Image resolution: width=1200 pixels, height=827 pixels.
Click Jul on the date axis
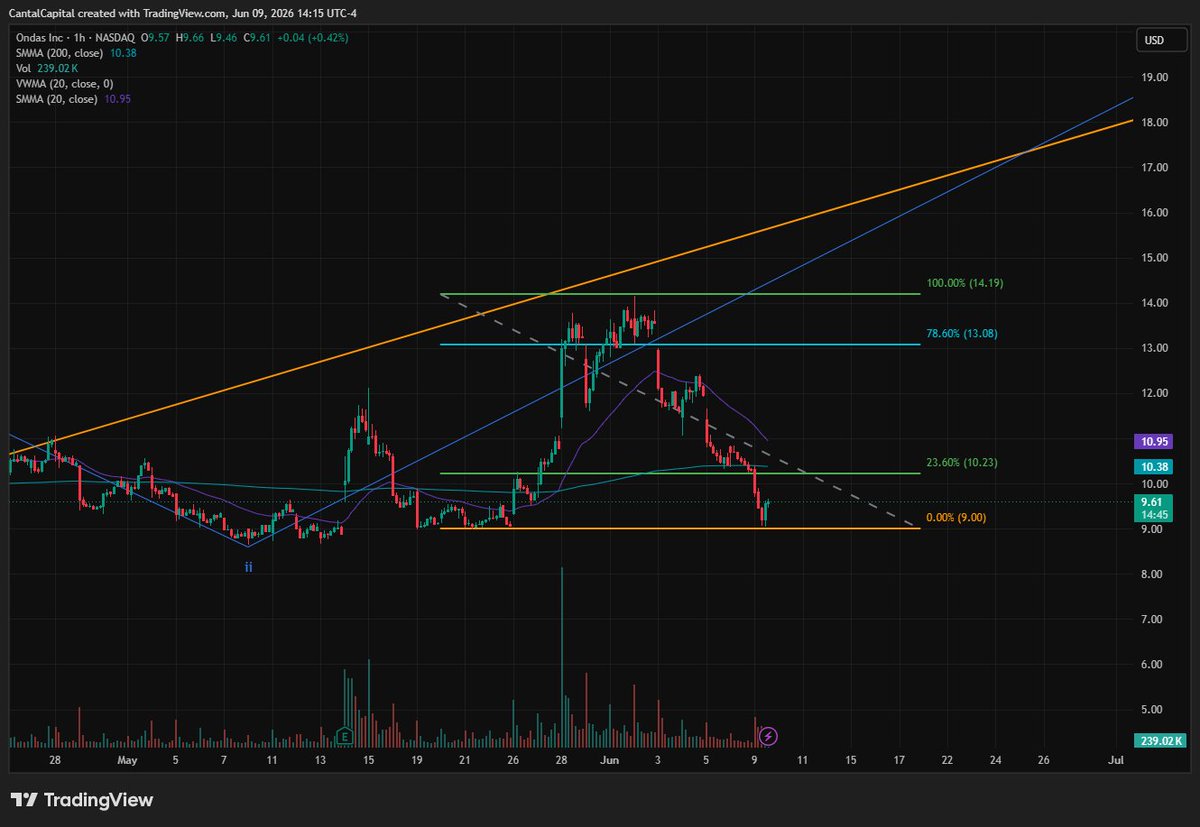pyautogui.click(x=1117, y=760)
